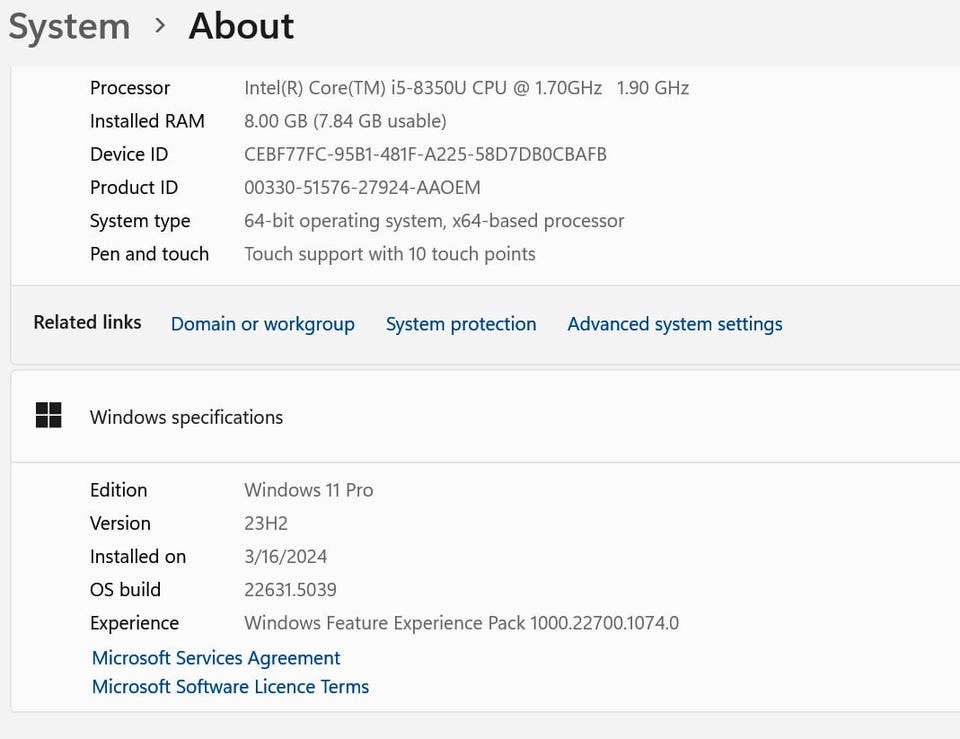Screen dimensions: 960x739
Task: Click the OS build number 22631.5039
Action: coord(290,590)
